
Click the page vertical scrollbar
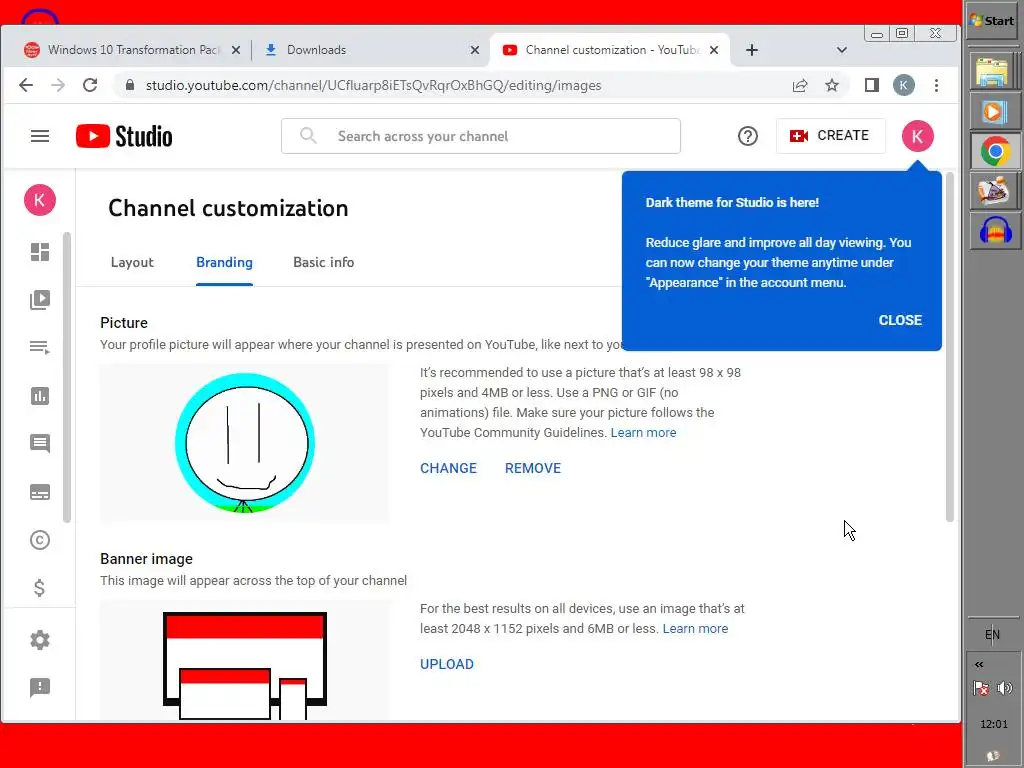click(x=950, y=346)
